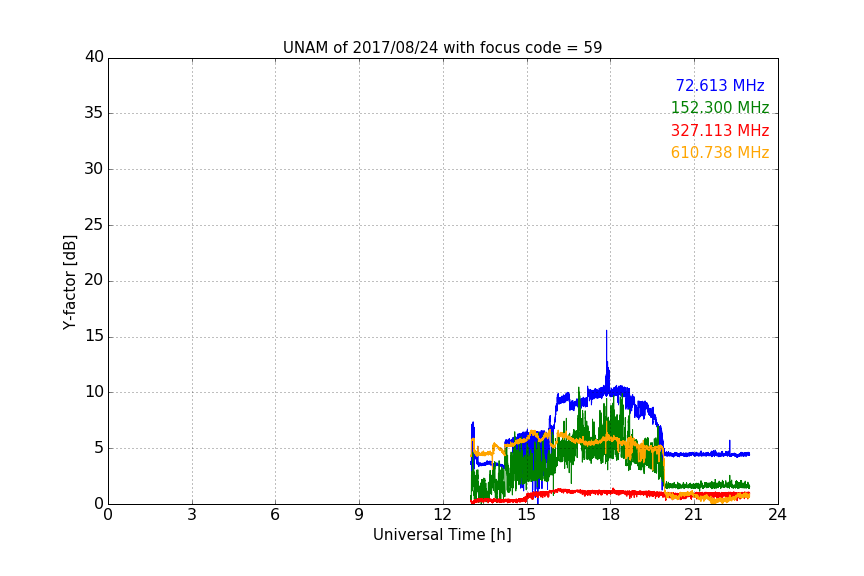Click the y-axis tick label 35
The height and width of the screenshot is (576, 864).
pyautogui.click(x=94, y=113)
